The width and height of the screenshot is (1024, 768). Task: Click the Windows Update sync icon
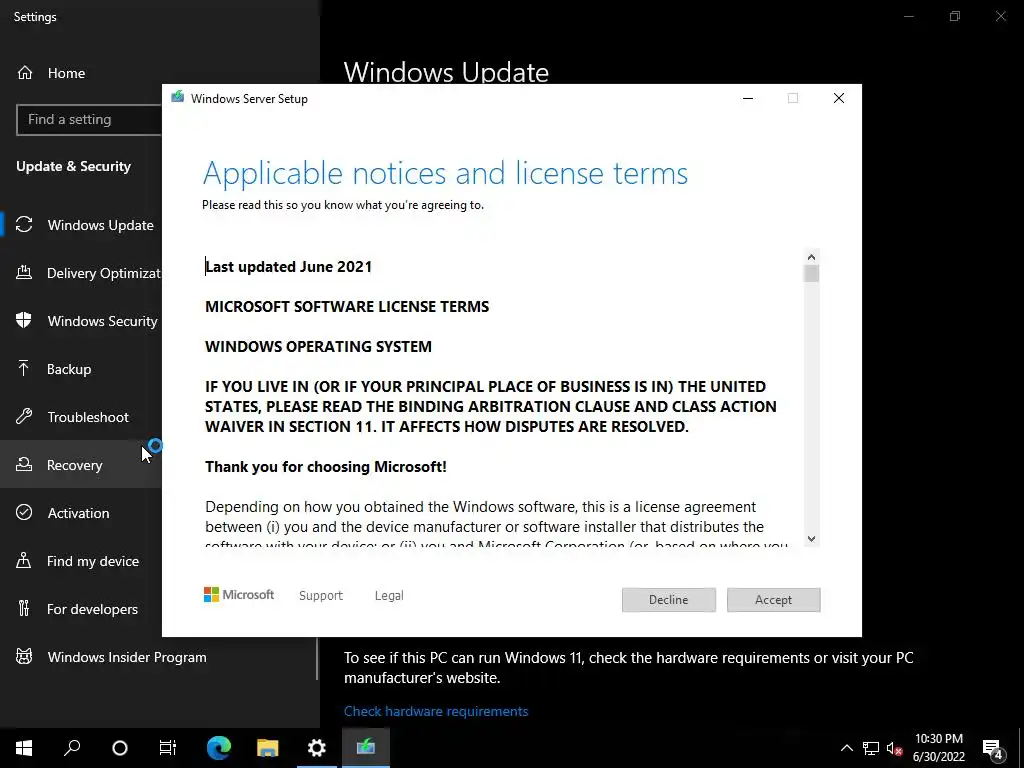(24, 225)
